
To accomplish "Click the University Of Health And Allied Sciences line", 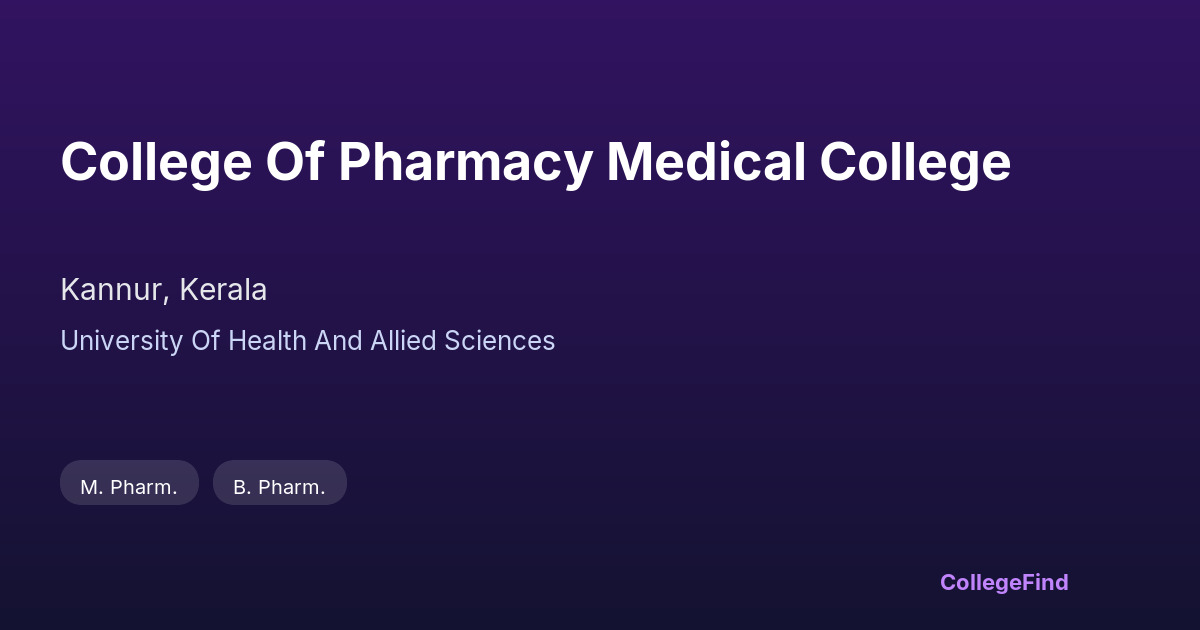I will pyautogui.click(x=307, y=341).
